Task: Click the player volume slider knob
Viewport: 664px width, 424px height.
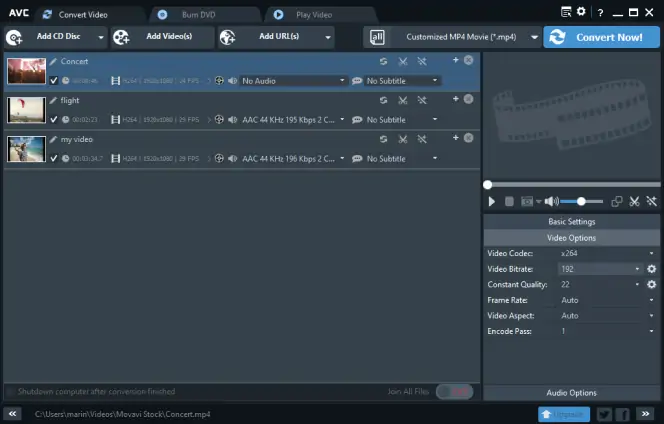Action: point(581,202)
